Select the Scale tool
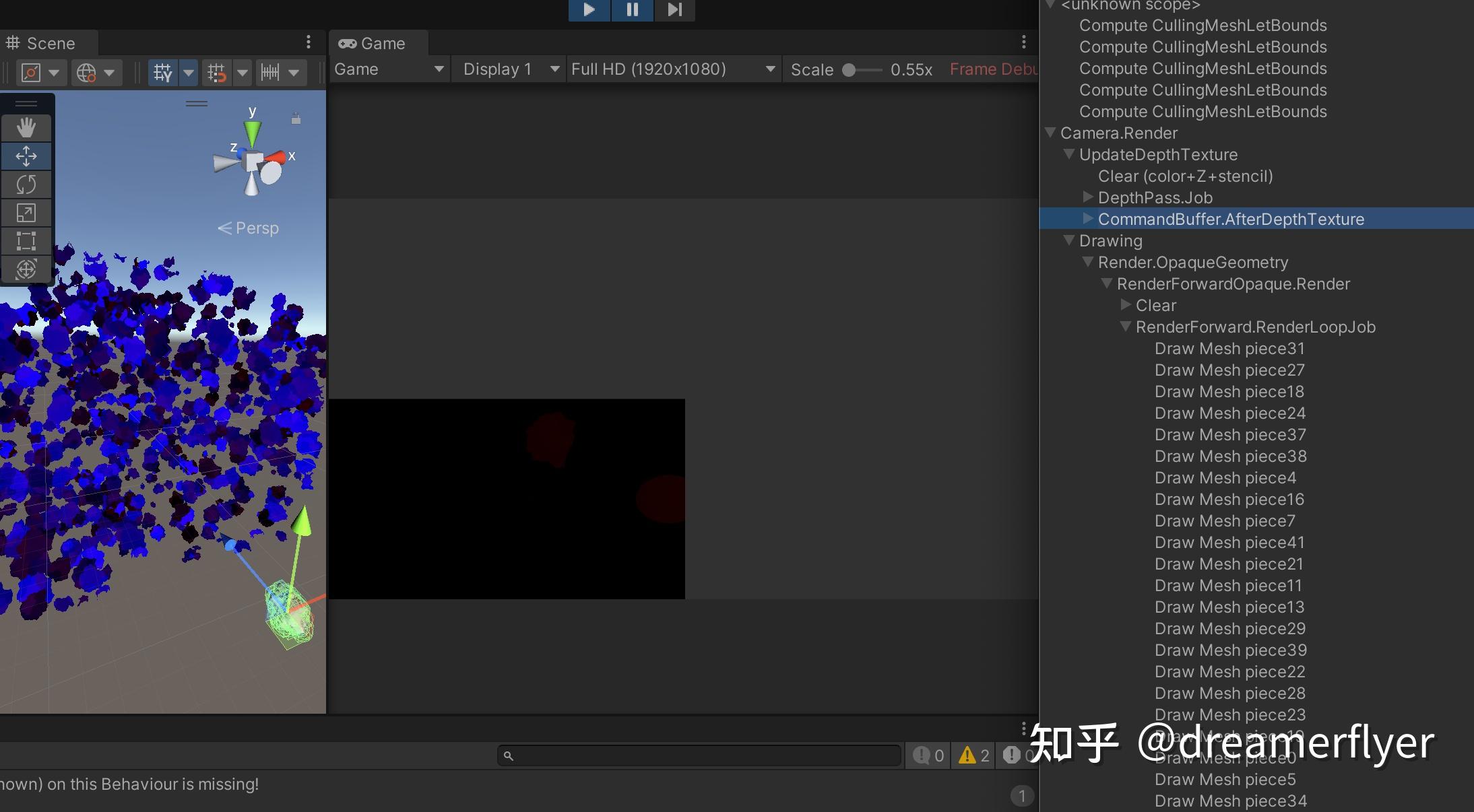The height and width of the screenshot is (812, 1474). [x=27, y=213]
